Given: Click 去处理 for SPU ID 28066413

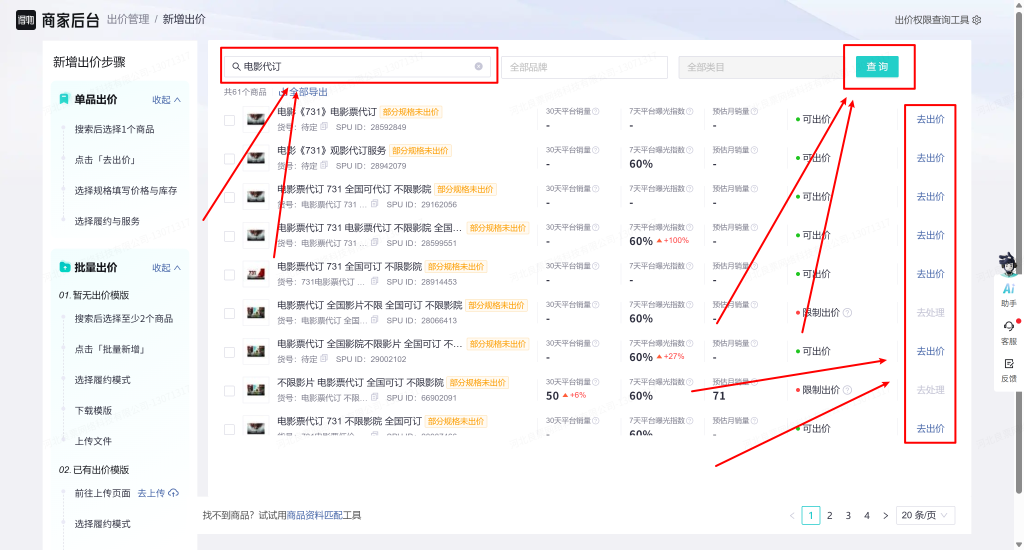Looking at the screenshot, I should click(x=931, y=313).
